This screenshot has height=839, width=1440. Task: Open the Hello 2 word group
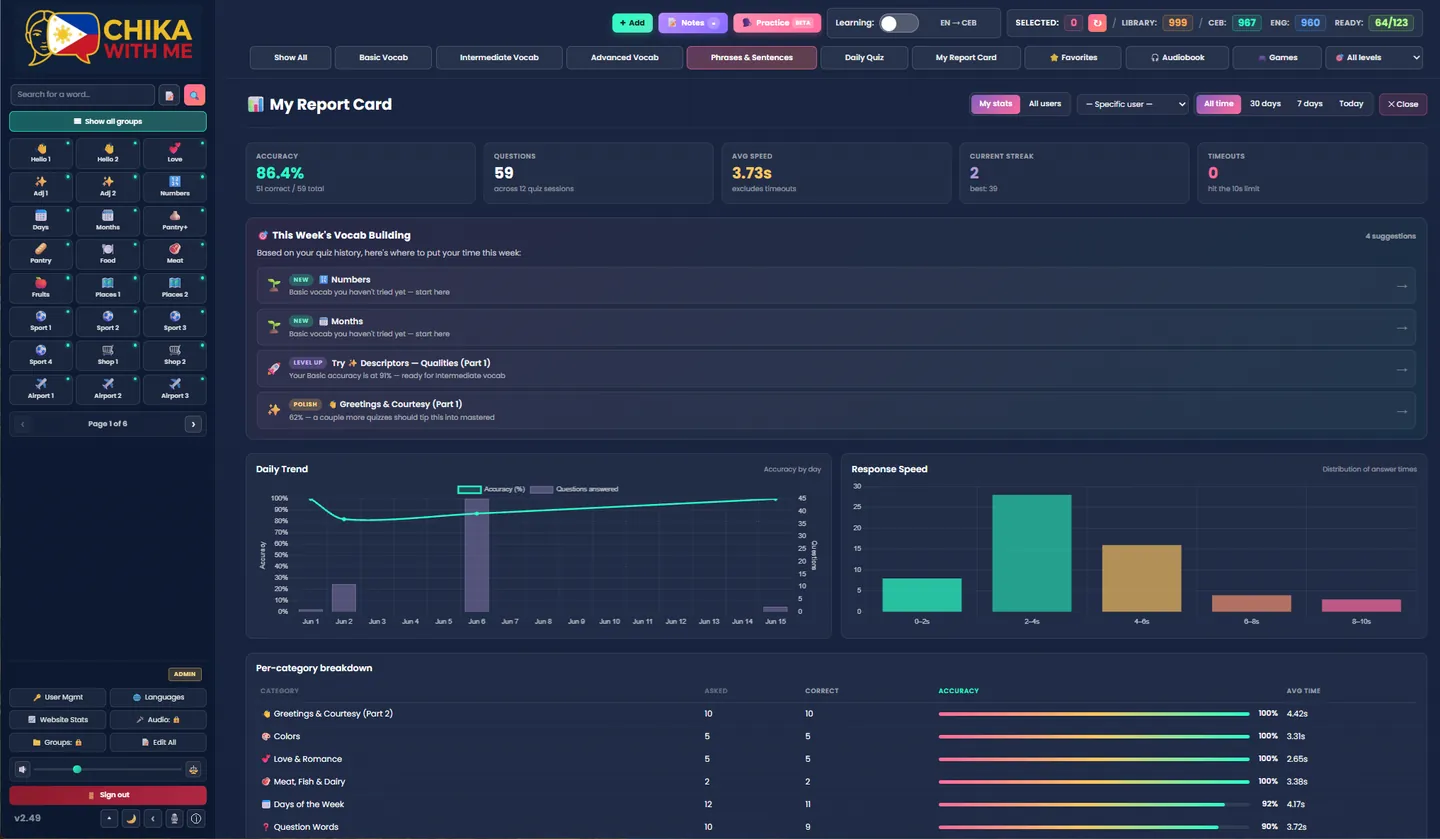(108, 153)
